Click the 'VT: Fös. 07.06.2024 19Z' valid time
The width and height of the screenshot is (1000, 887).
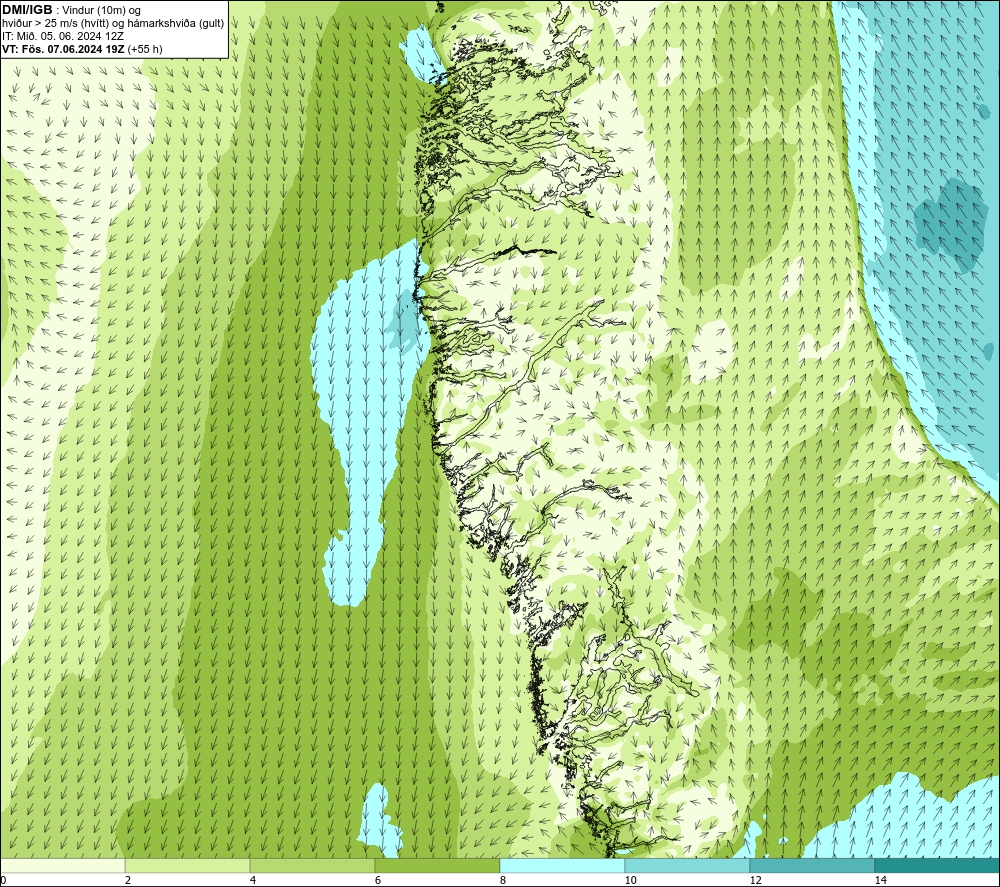tap(63, 48)
